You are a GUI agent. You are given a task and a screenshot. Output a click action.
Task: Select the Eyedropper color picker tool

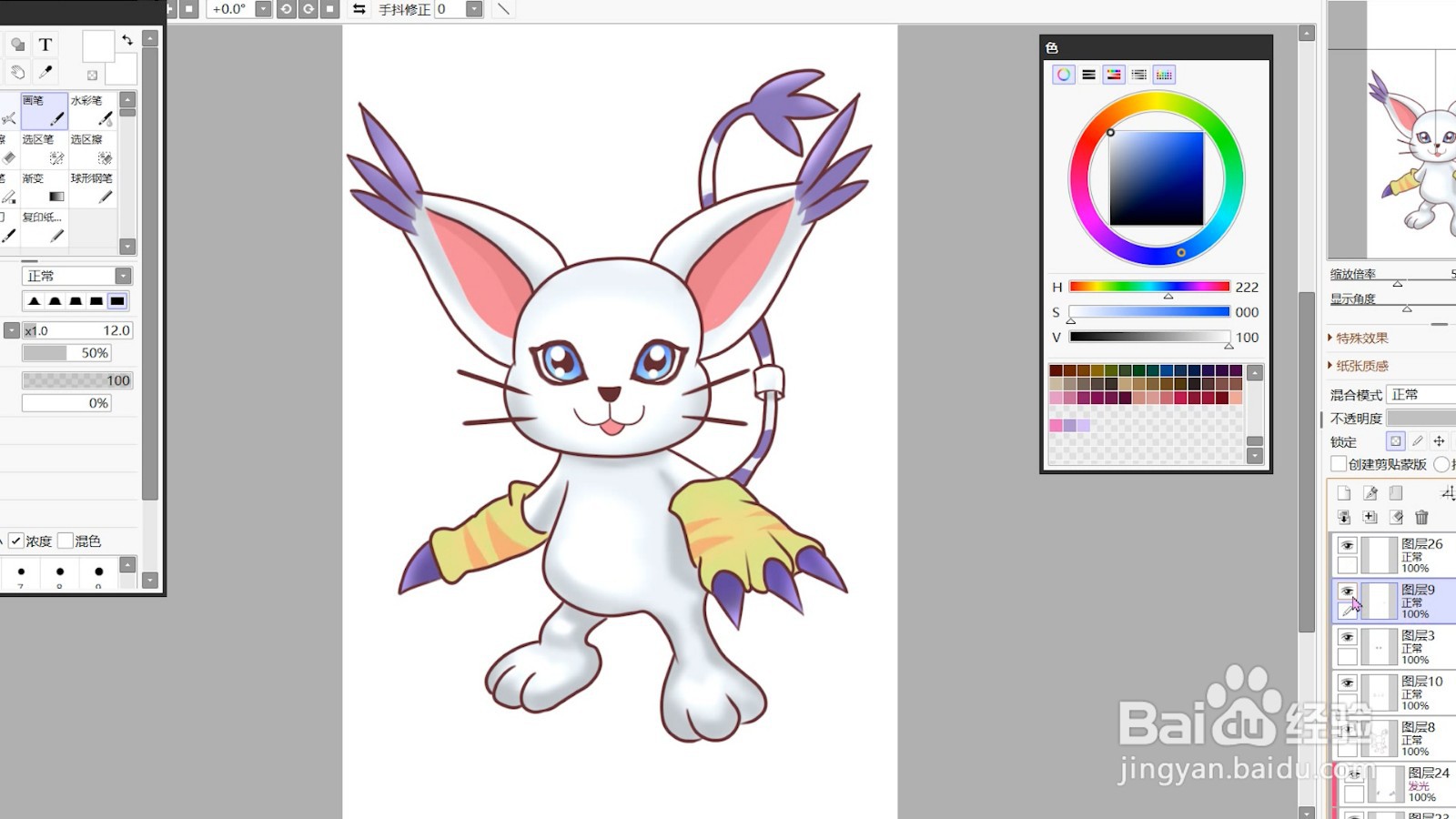(45, 72)
